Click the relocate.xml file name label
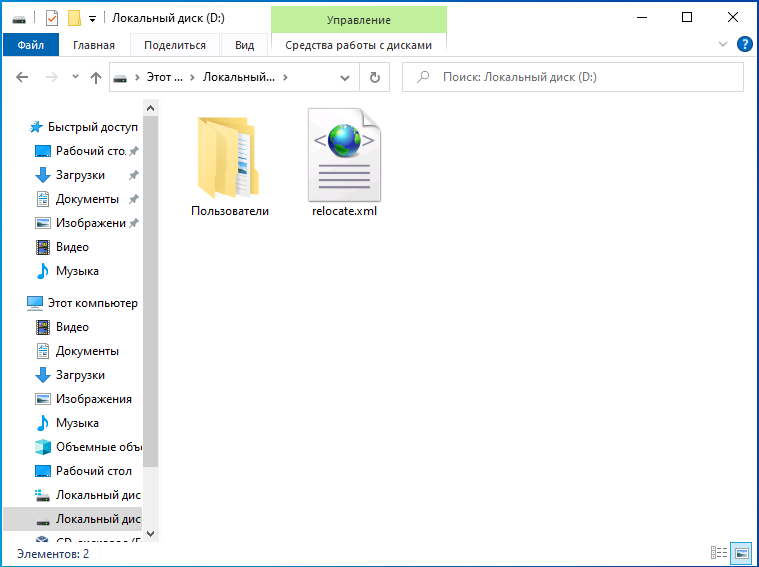 (x=344, y=211)
